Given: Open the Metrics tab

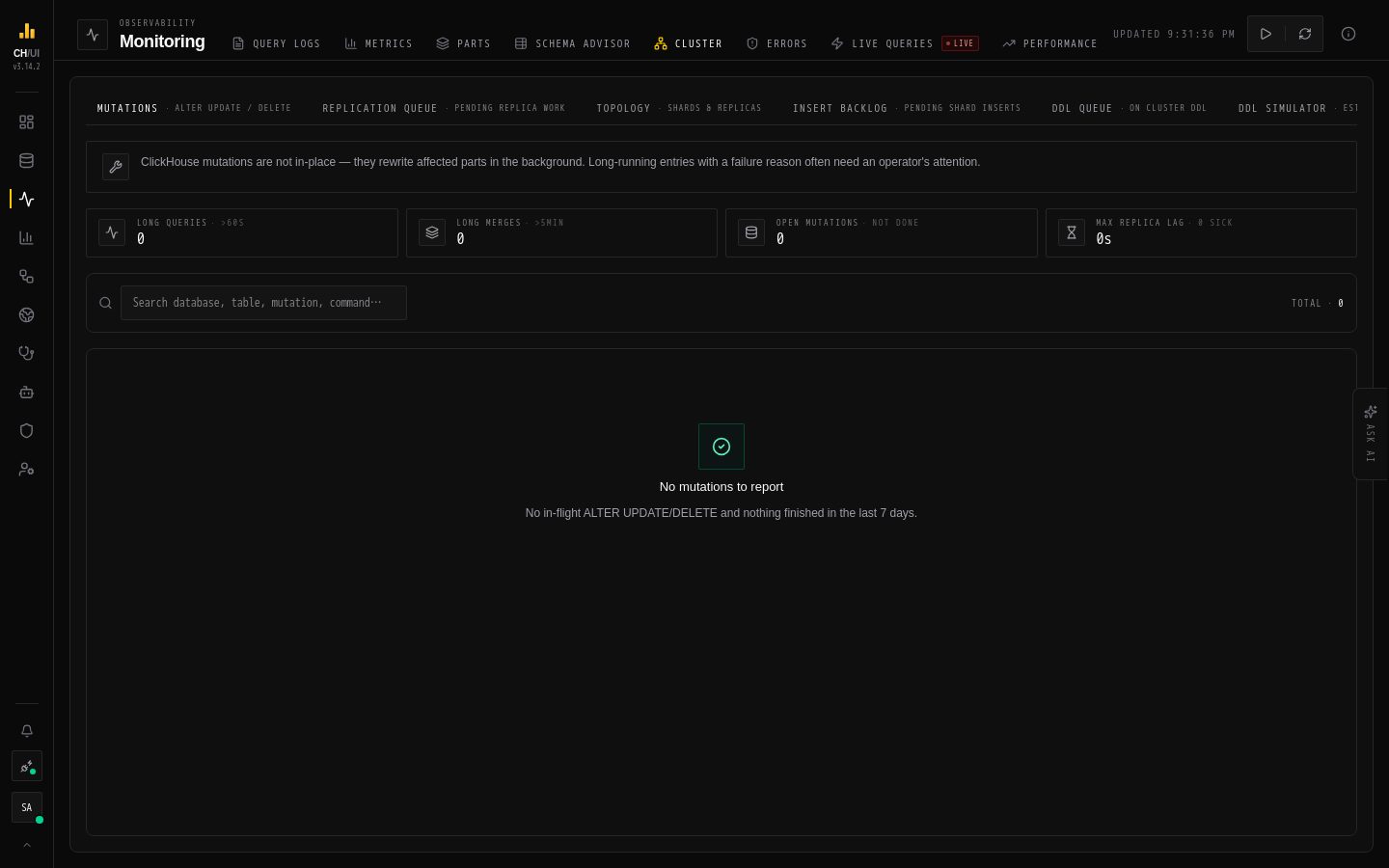Looking at the screenshot, I should [x=378, y=43].
